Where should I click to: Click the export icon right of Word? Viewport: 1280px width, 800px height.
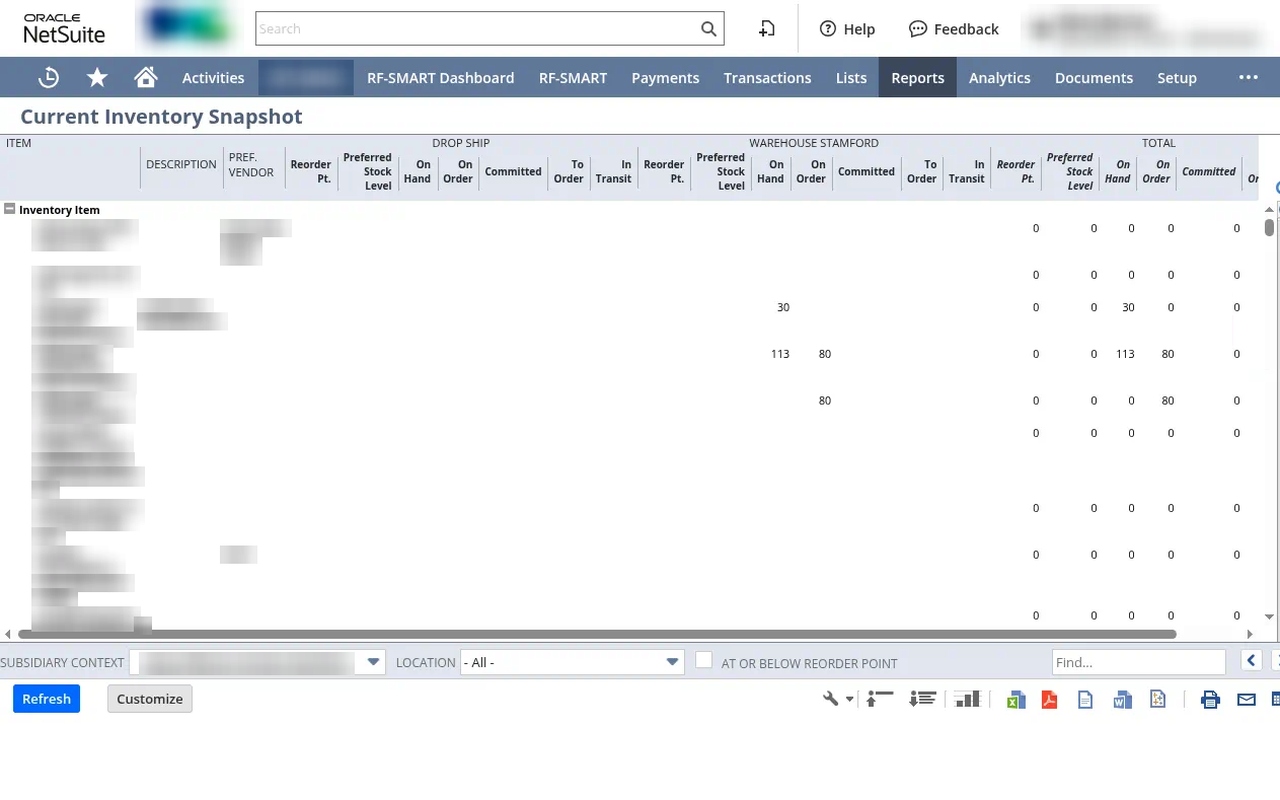[x=1158, y=700]
